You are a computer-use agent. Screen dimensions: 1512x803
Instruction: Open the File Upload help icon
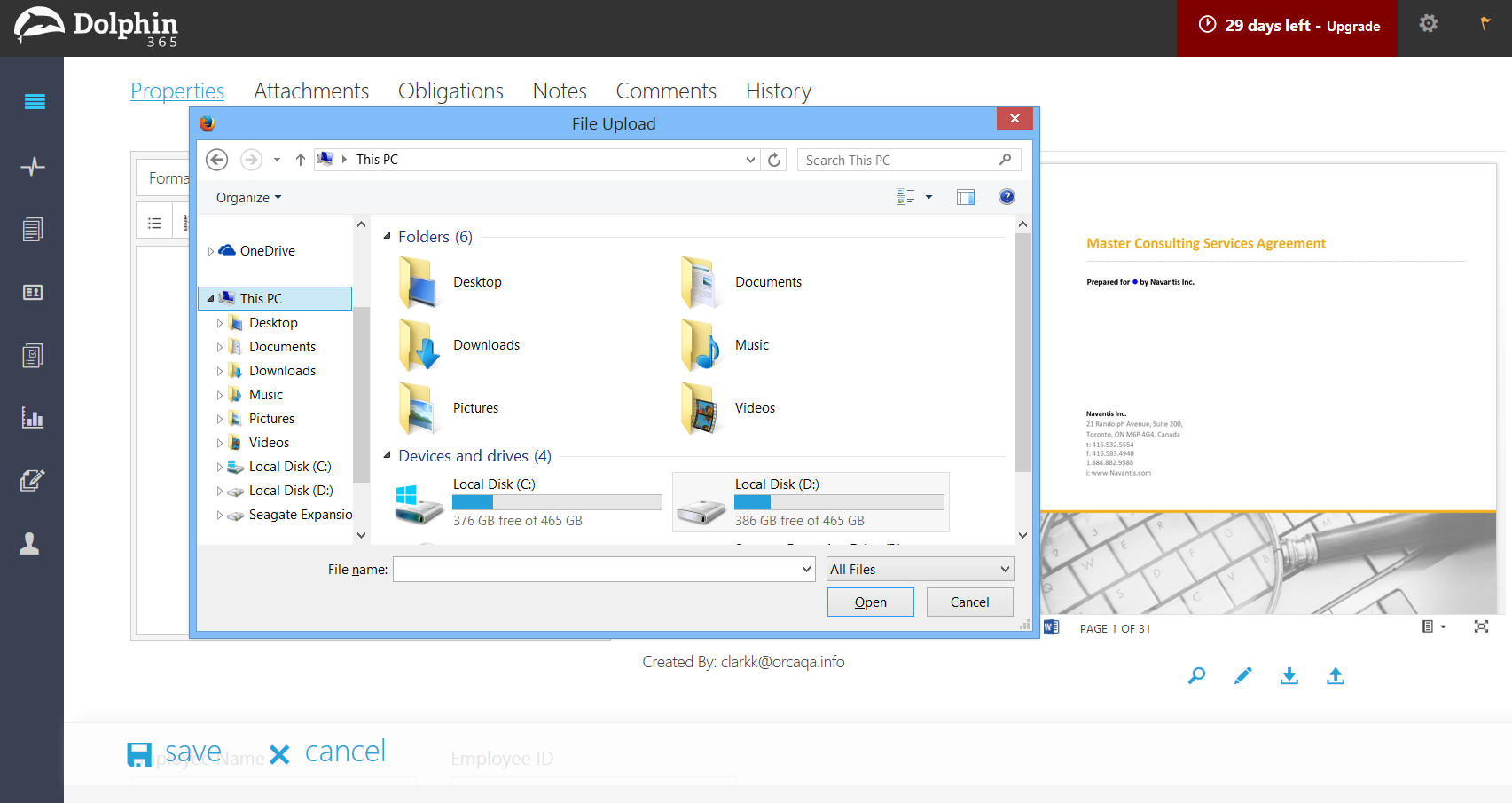(x=1007, y=197)
